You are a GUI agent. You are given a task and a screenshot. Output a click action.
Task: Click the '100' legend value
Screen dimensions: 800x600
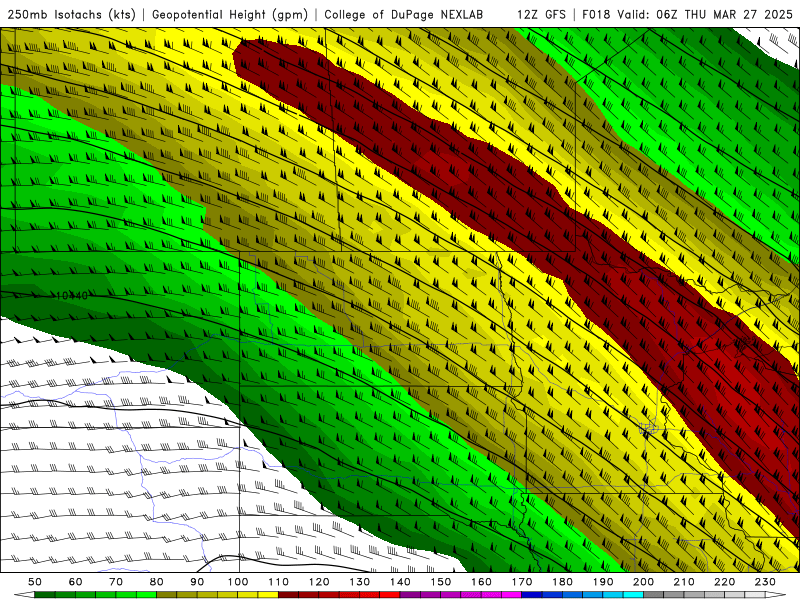tap(238, 582)
